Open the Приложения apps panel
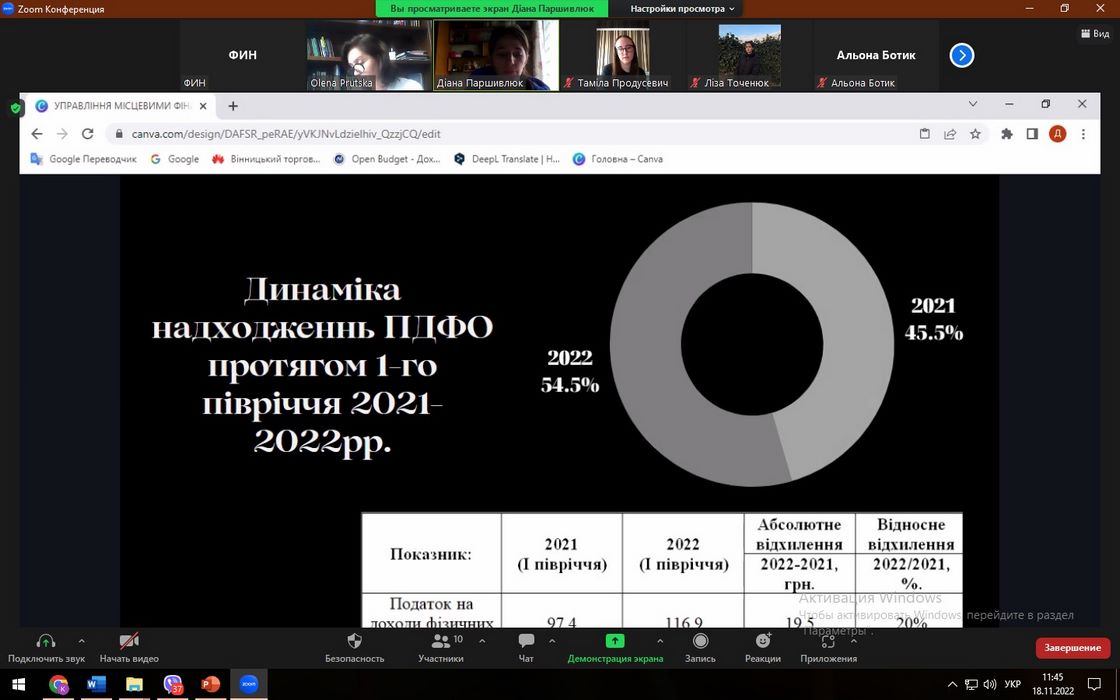 pyautogui.click(x=828, y=641)
